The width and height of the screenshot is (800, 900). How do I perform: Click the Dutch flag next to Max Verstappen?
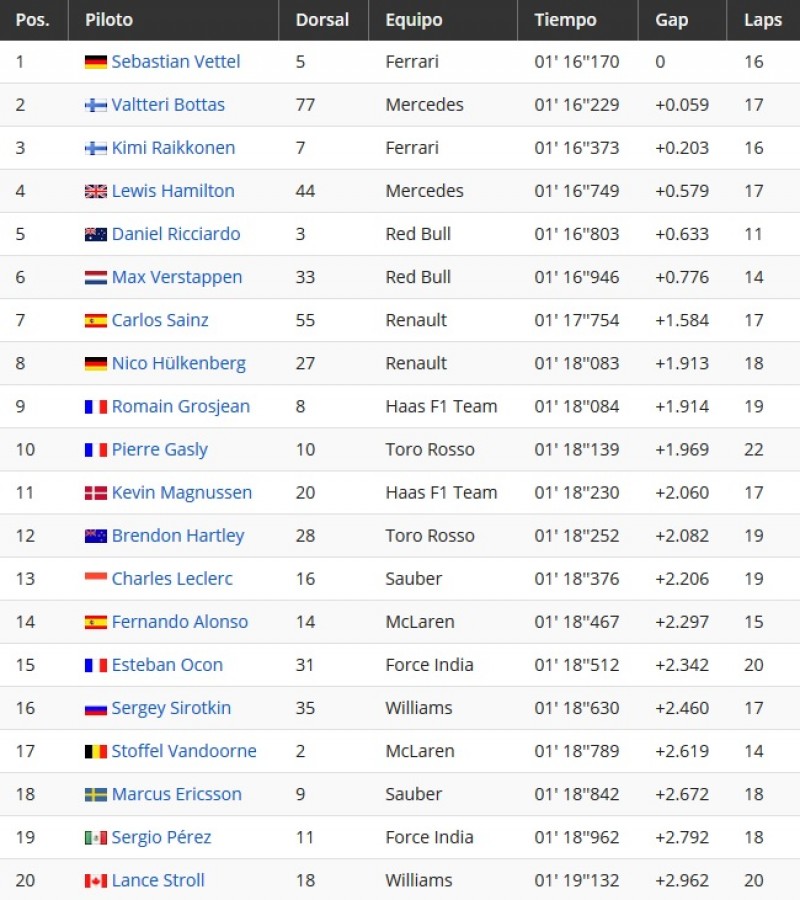pos(96,277)
